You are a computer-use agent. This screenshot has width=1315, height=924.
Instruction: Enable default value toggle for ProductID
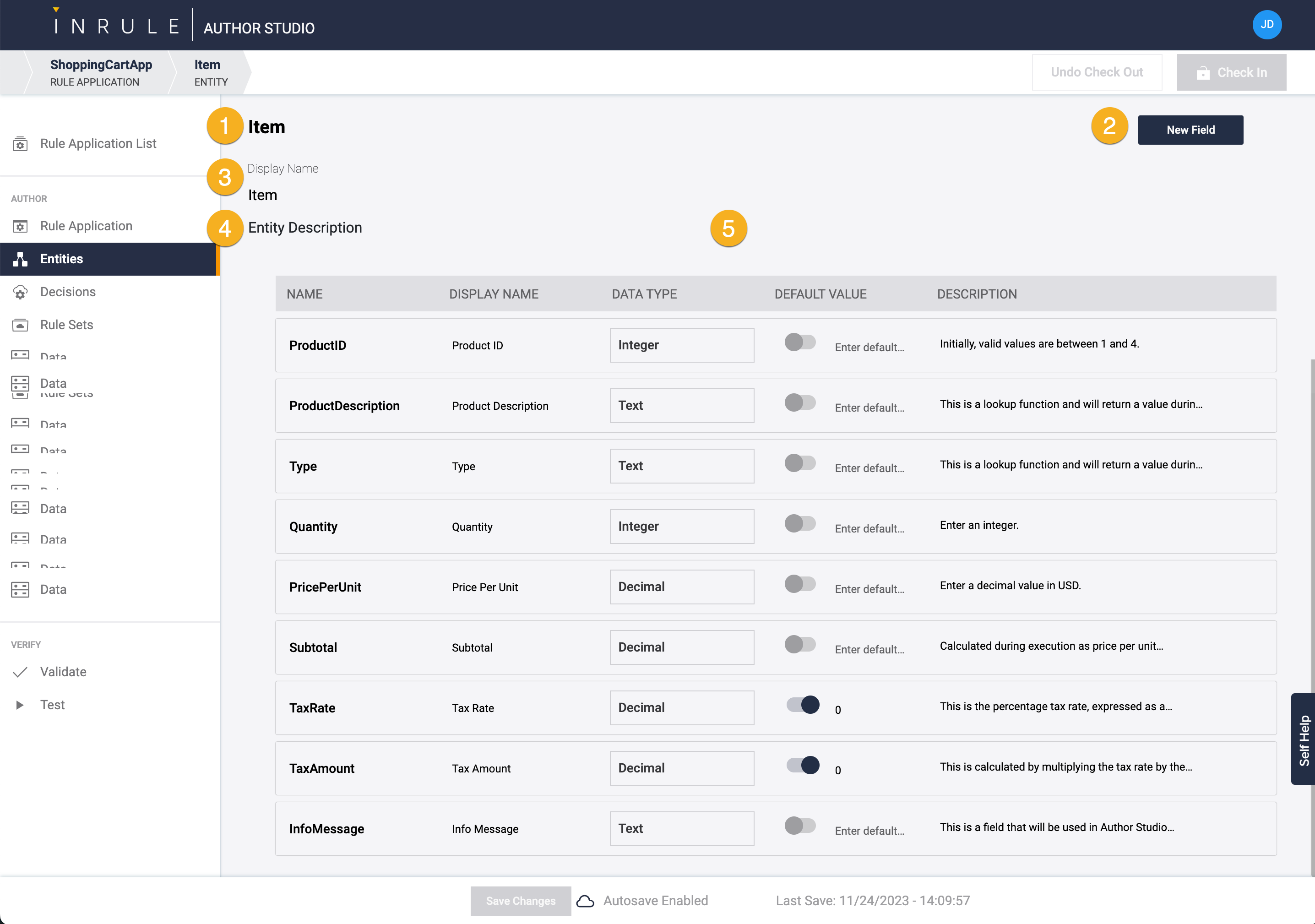tap(799, 342)
